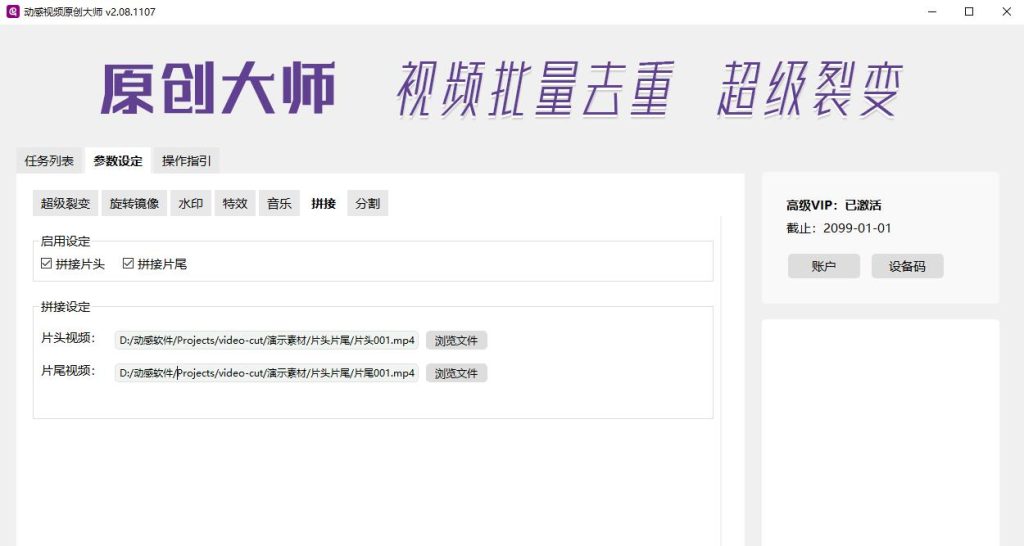Focus the 片尾视频 file path field
The height and width of the screenshot is (546, 1024).
[x=266, y=373]
